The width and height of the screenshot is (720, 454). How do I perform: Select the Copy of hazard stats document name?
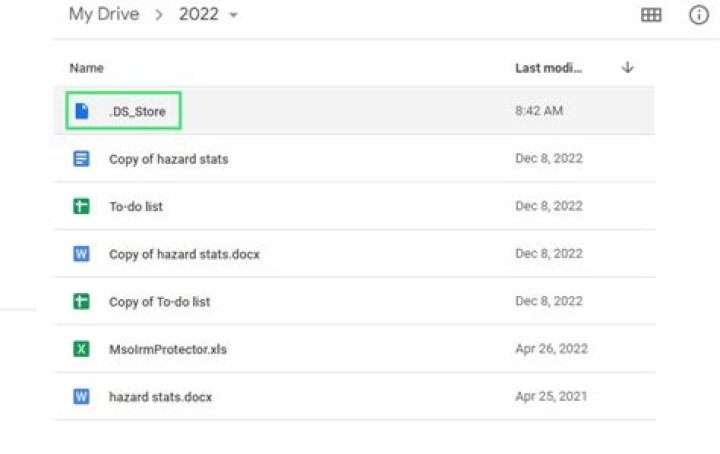pos(168,159)
